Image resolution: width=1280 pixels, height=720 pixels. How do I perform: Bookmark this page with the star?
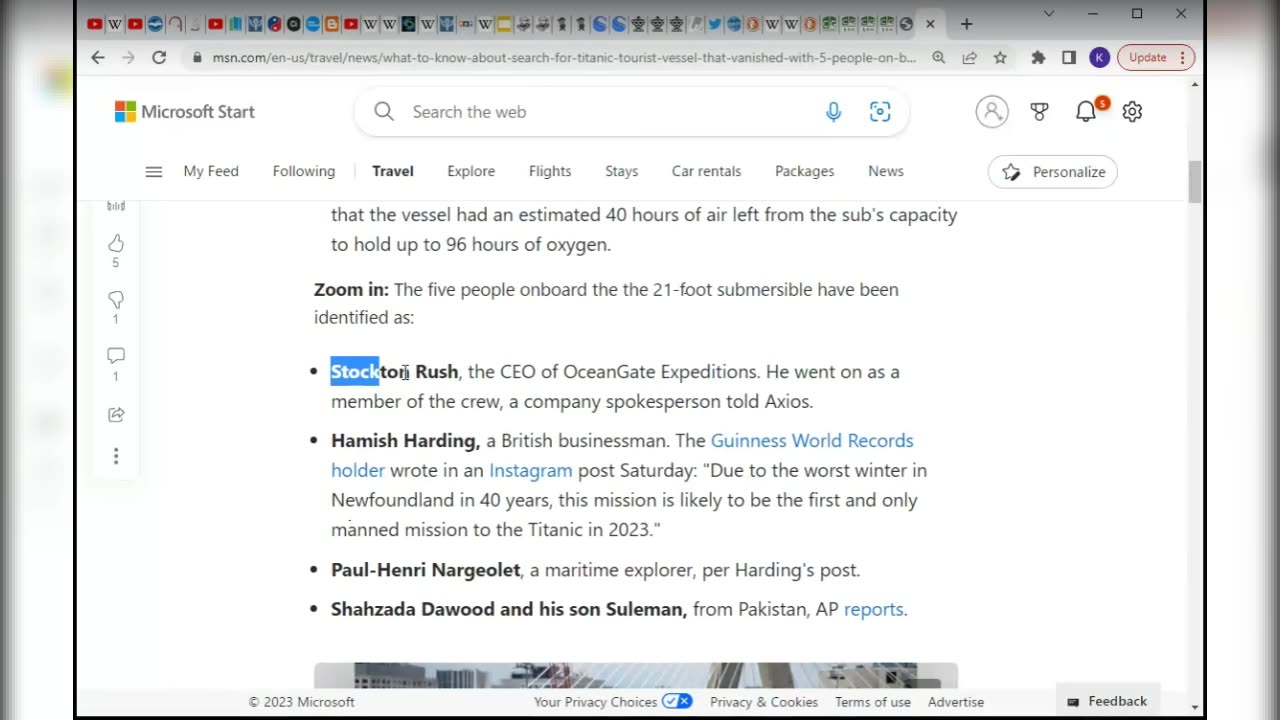point(1000,58)
